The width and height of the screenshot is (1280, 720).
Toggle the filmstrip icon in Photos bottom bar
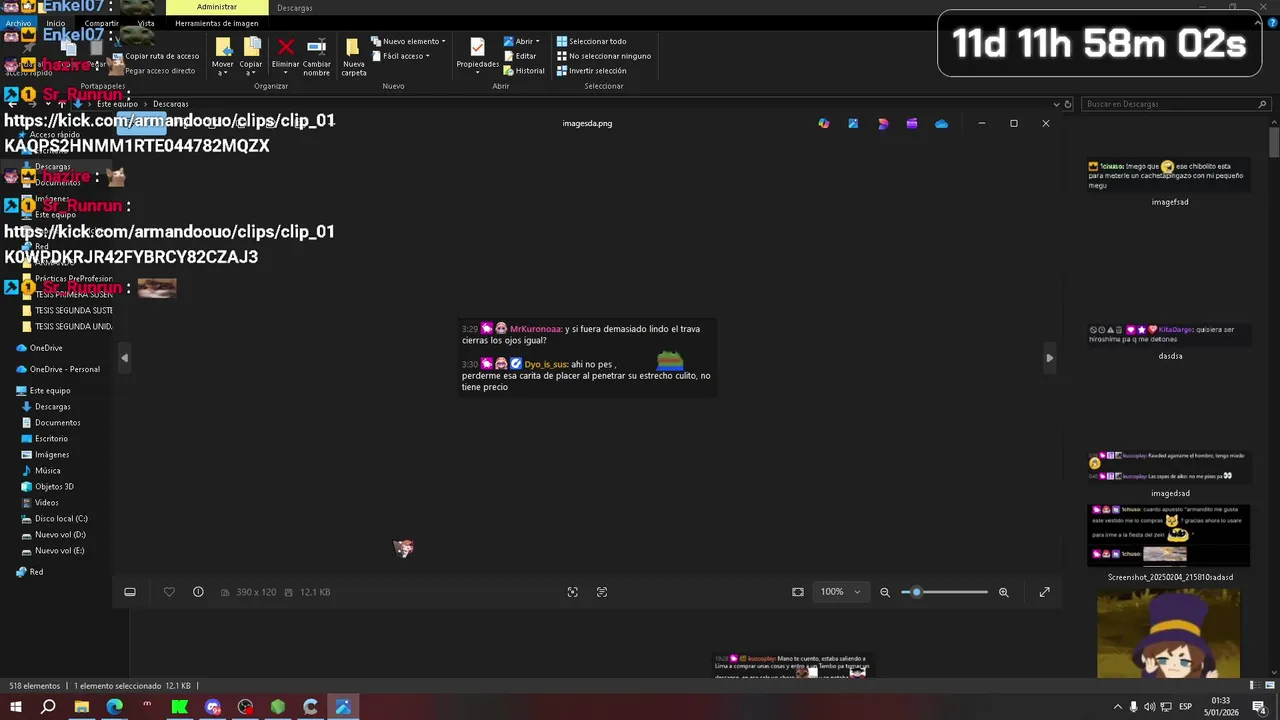tap(130, 592)
